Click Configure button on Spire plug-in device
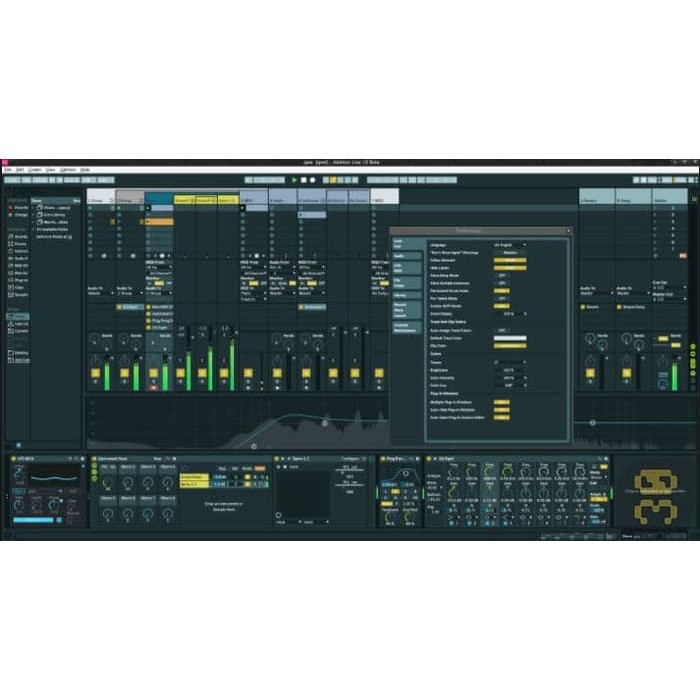The height and width of the screenshot is (700, 700). tap(350, 458)
